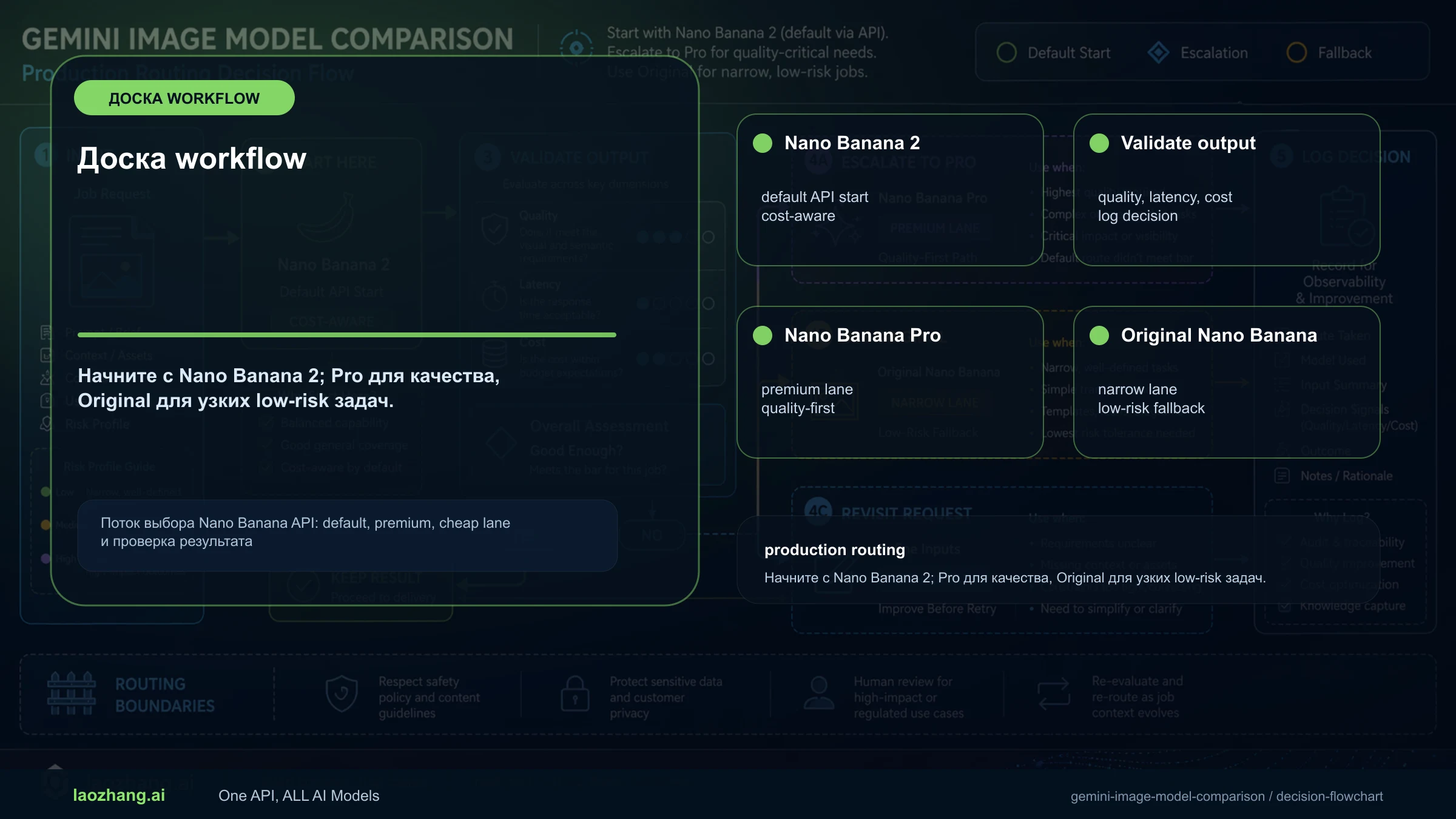The height and width of the screenshot is (819, 1456).
Task: Click the Fallback circle legend icon
Action: tap(1296, 53)
